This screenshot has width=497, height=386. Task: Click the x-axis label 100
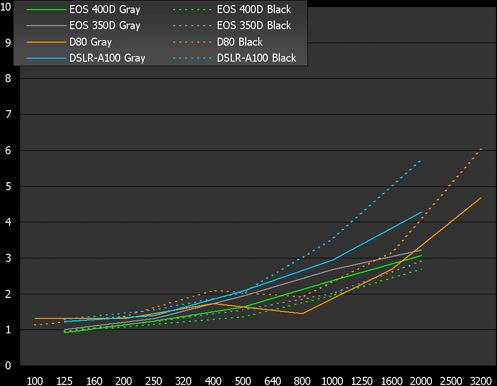click(x=35, y=381)
